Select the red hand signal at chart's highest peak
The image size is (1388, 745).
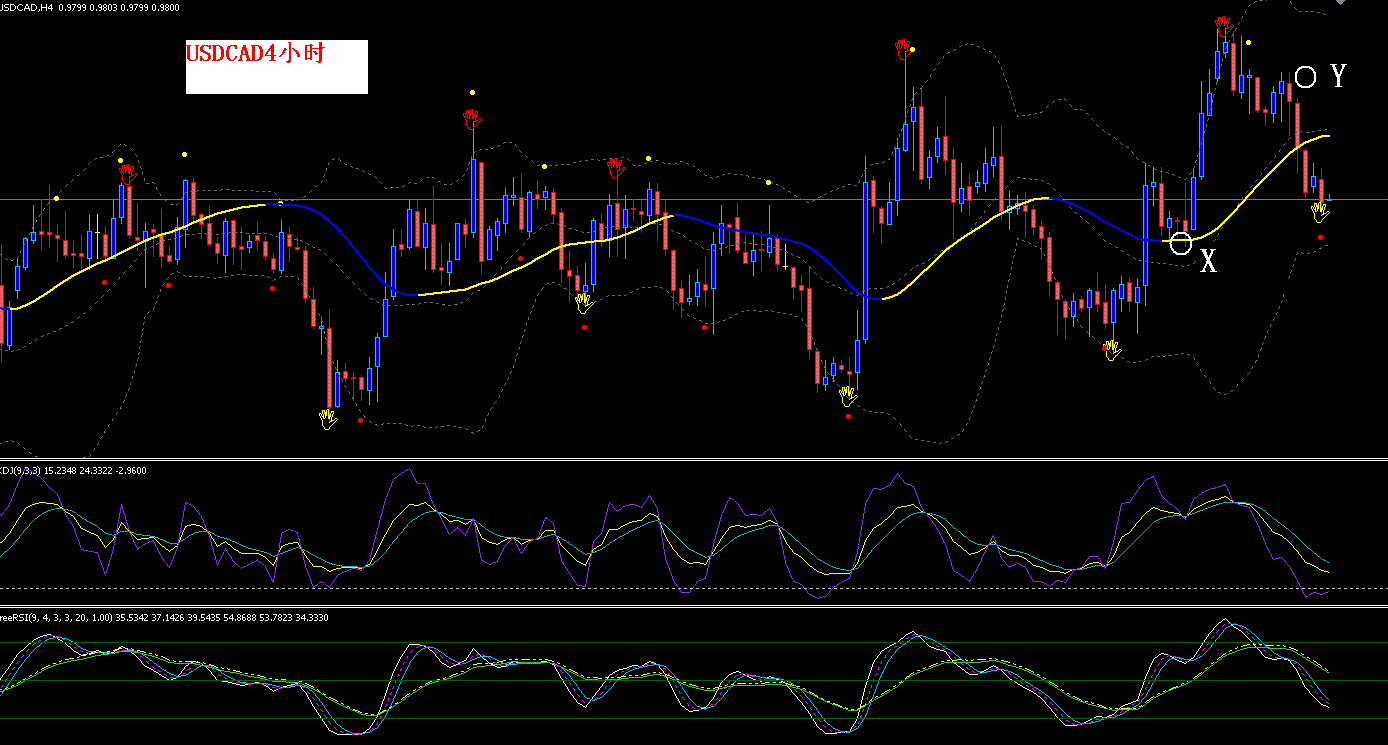pyautogui.click(x=1222, y=25)
